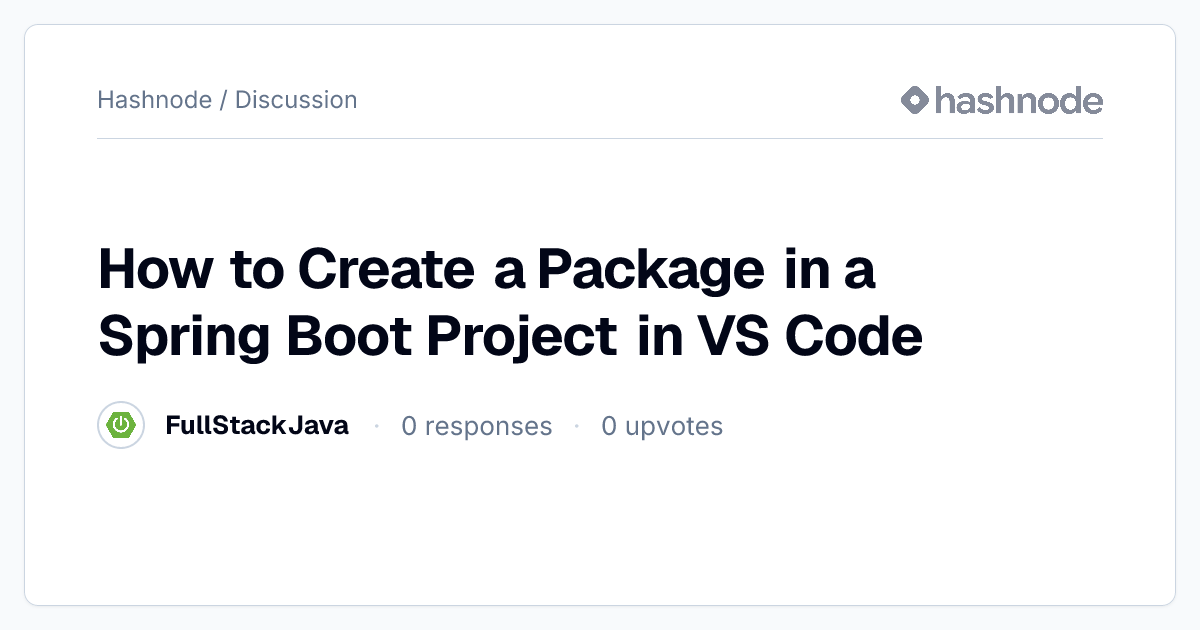Click the 0 upvotes counter
This screenshot has height=630, width=1200.
coord(662,426)
